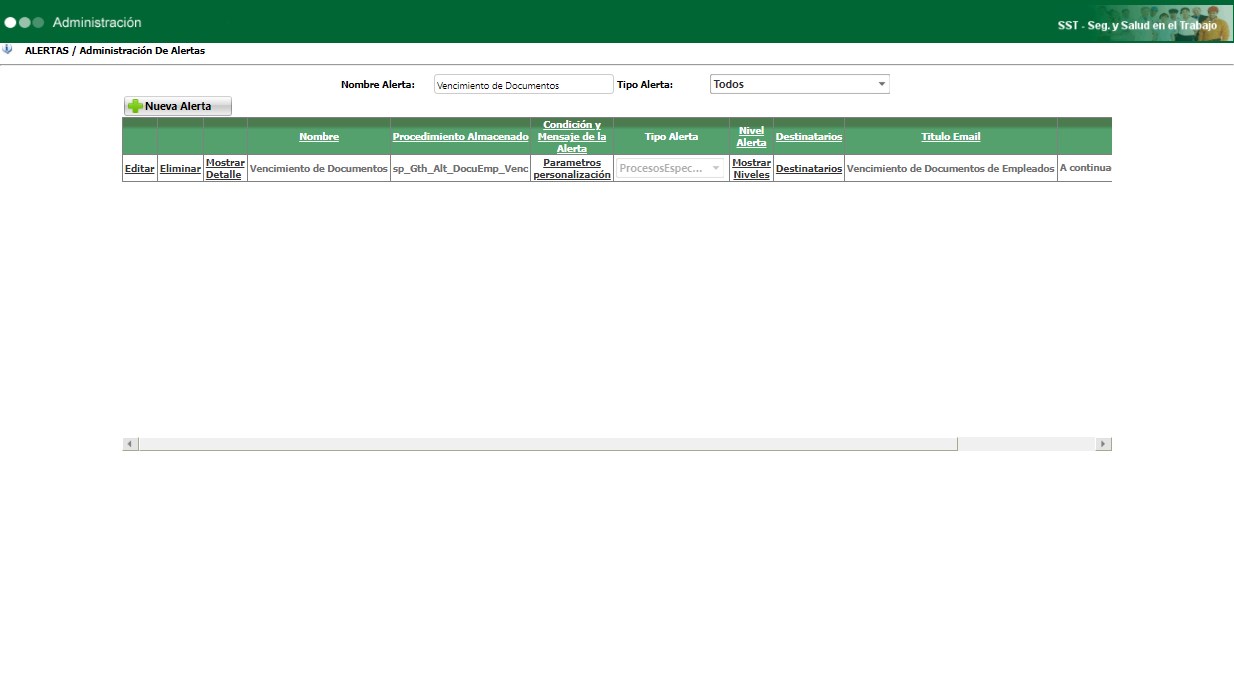Image resolution: width=1234 pixels, height=698 pixels.
Task: Click the SST - Seg. y Salud en el Trabajo banner
Action: pos(1137,25)
